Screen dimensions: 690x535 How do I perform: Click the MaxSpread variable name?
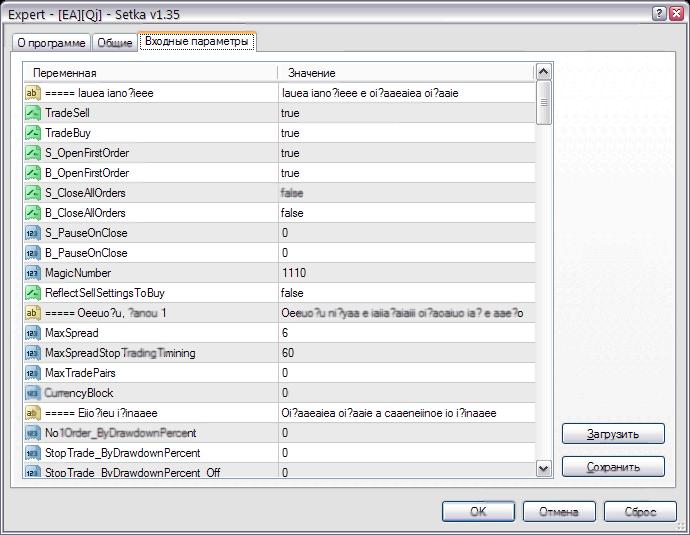[x=72, y=333]
